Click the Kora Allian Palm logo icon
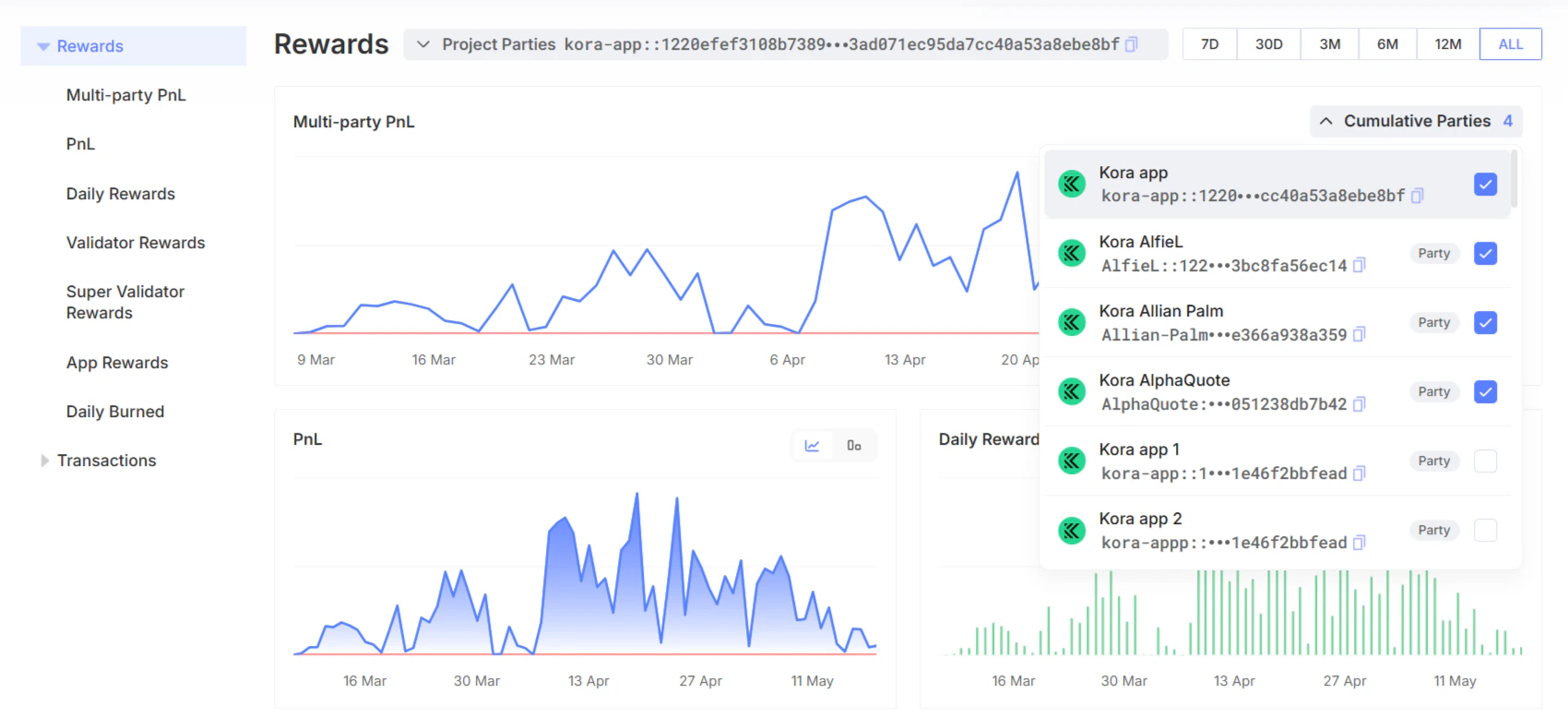Viewport: 1568px width, 717px height. pyautogui.click(x=1072, y=323)
